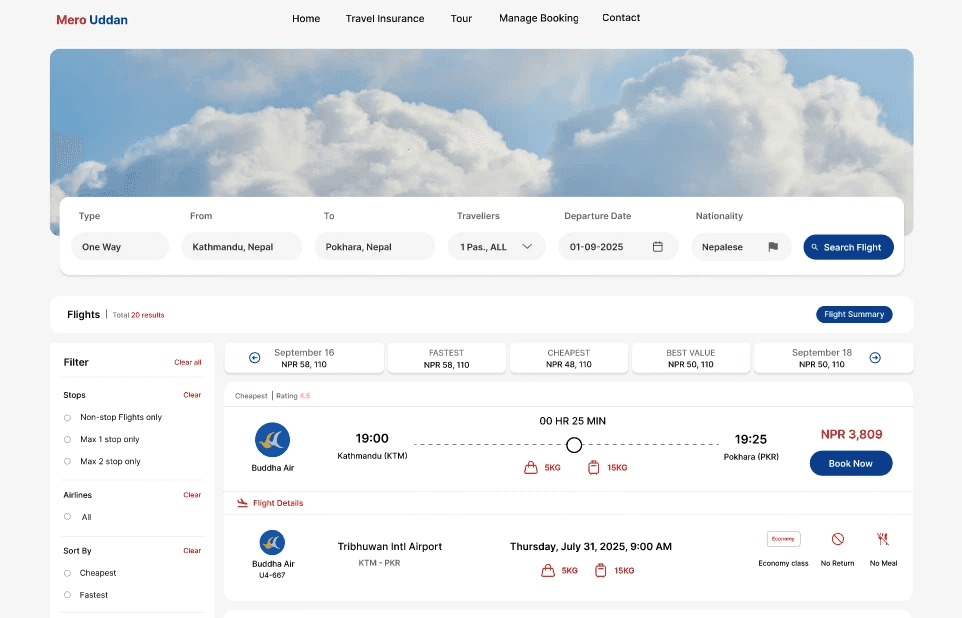Open the Travellers dropdown

(496, 247)
